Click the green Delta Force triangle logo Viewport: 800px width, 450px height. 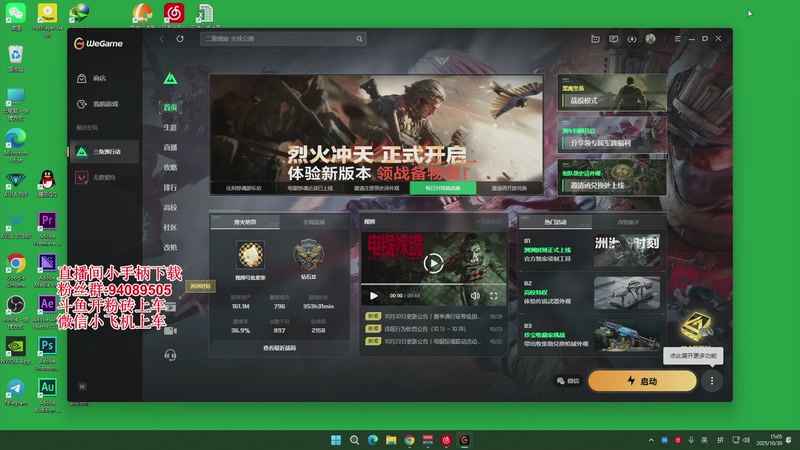click(170, 79)
